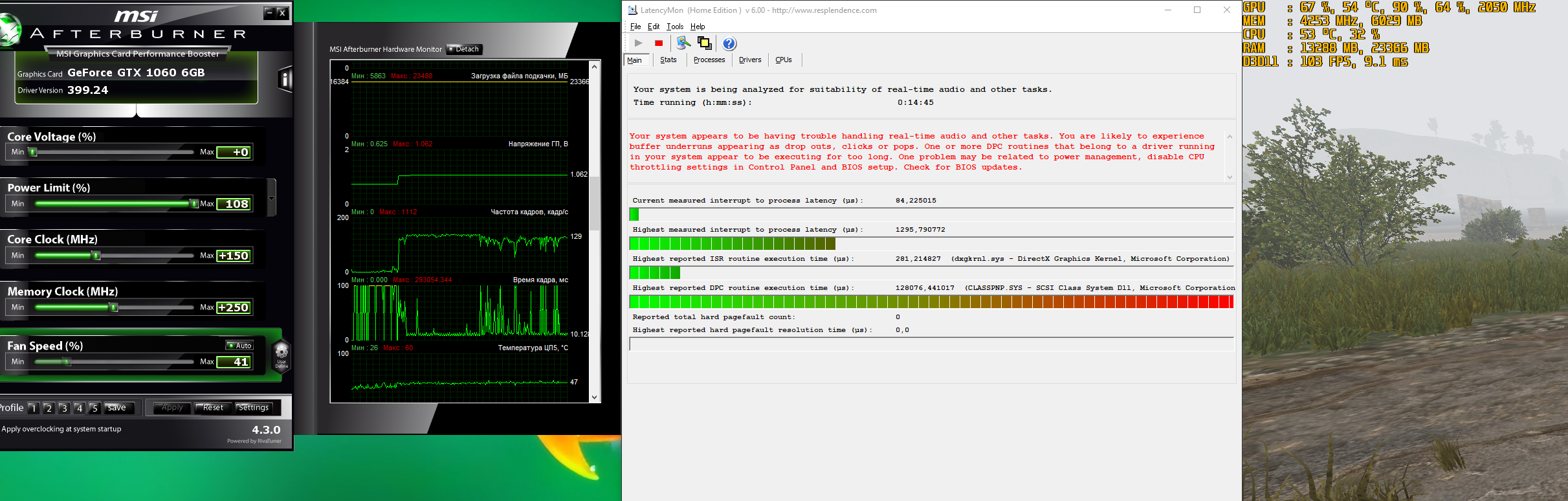This screenshot has height=501, width=1568.
Task: Stop monitoring with the red stop button
Action: (x=659, y=43)
